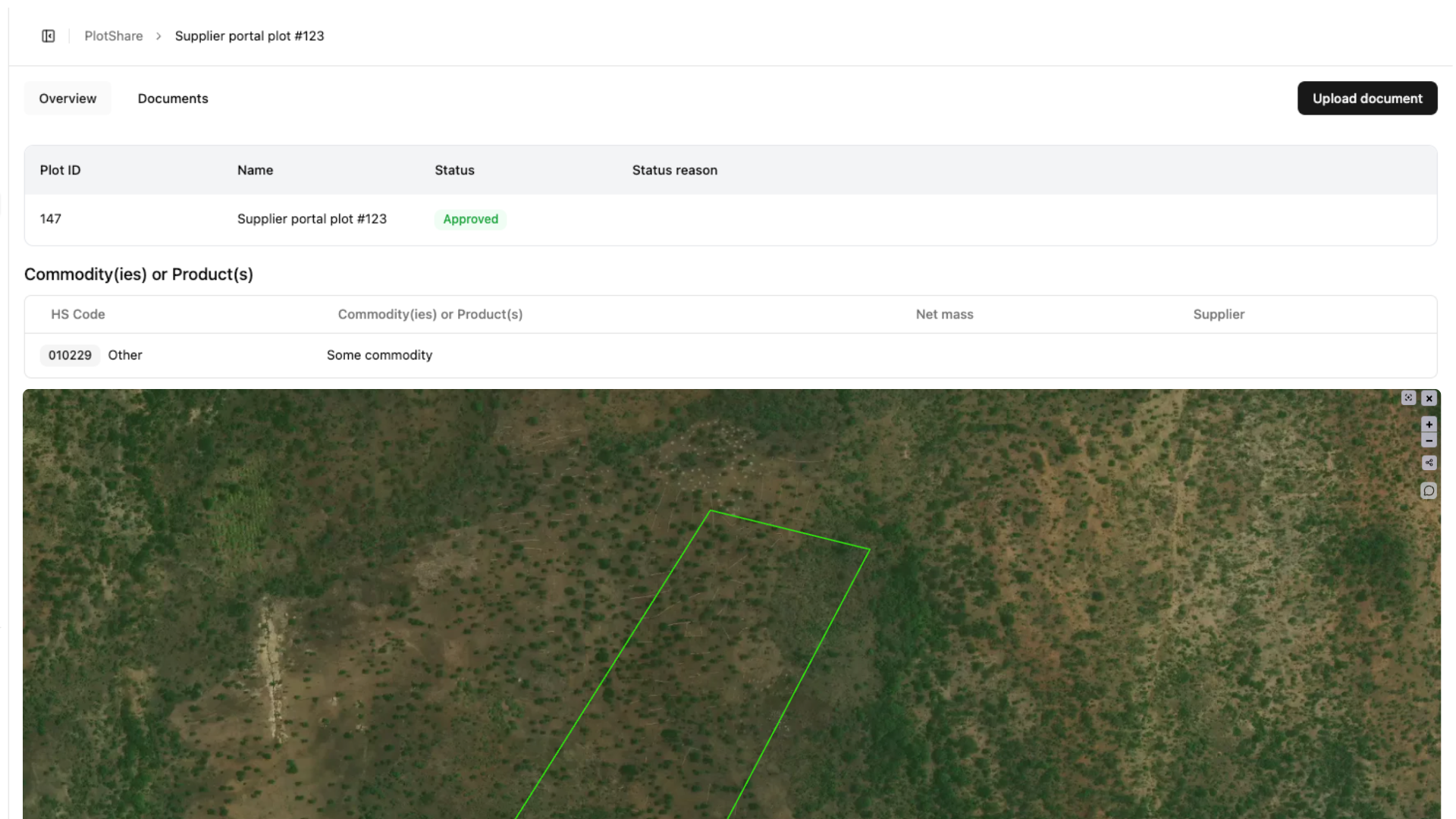Click the Supplier column header
This screenshot has height=819, width=1456.
click(1219, 314)
